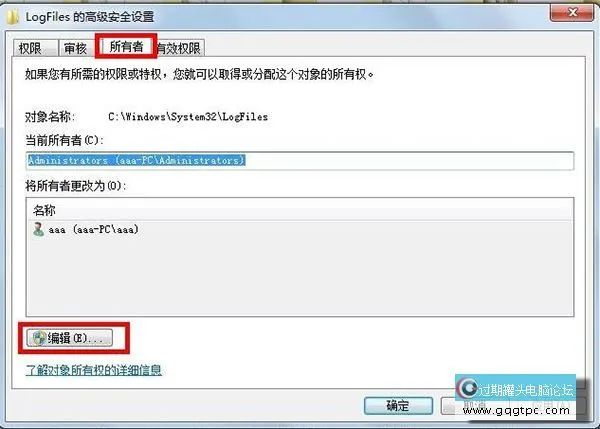Open the 了解对象所有权的详细信息 link
Screen dimensions: 600x429
(93, 370)
